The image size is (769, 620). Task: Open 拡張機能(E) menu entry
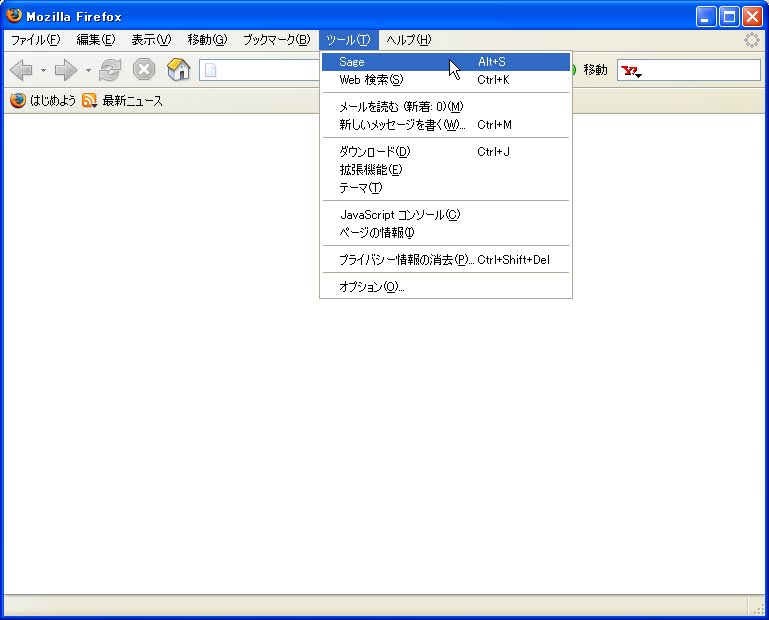pyautogui.click(x=446, y=170)
